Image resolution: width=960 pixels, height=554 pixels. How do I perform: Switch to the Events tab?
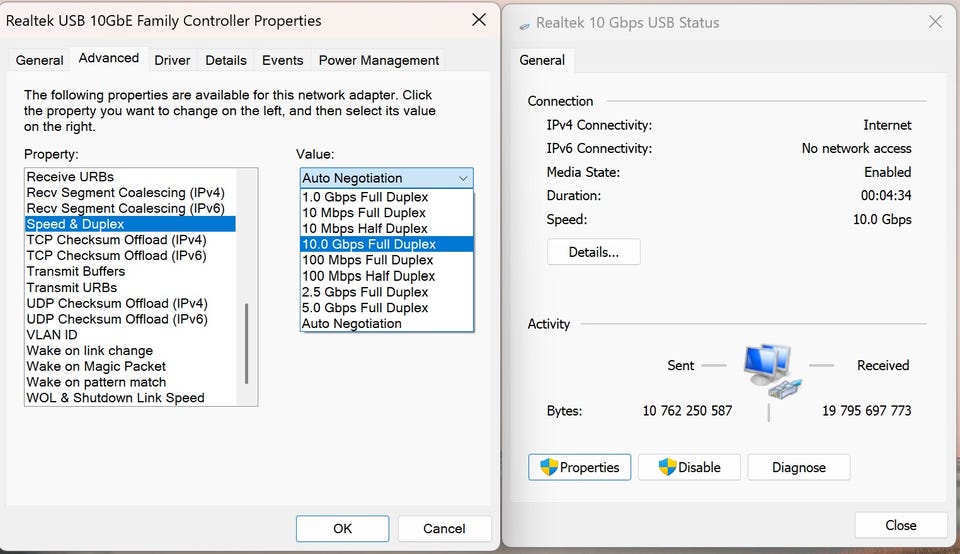[x=282, y=60]
